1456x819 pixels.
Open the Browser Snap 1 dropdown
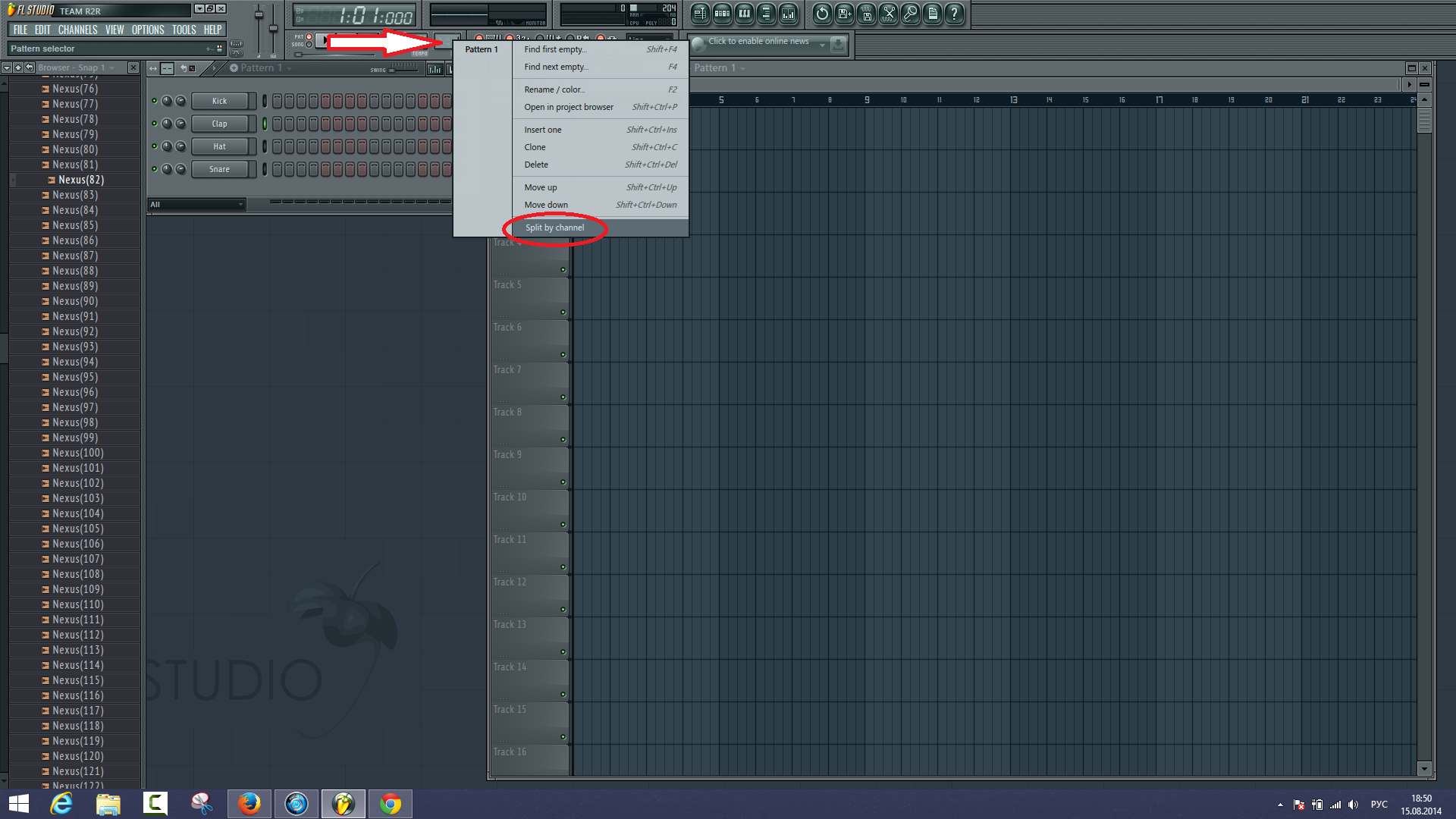112,68
